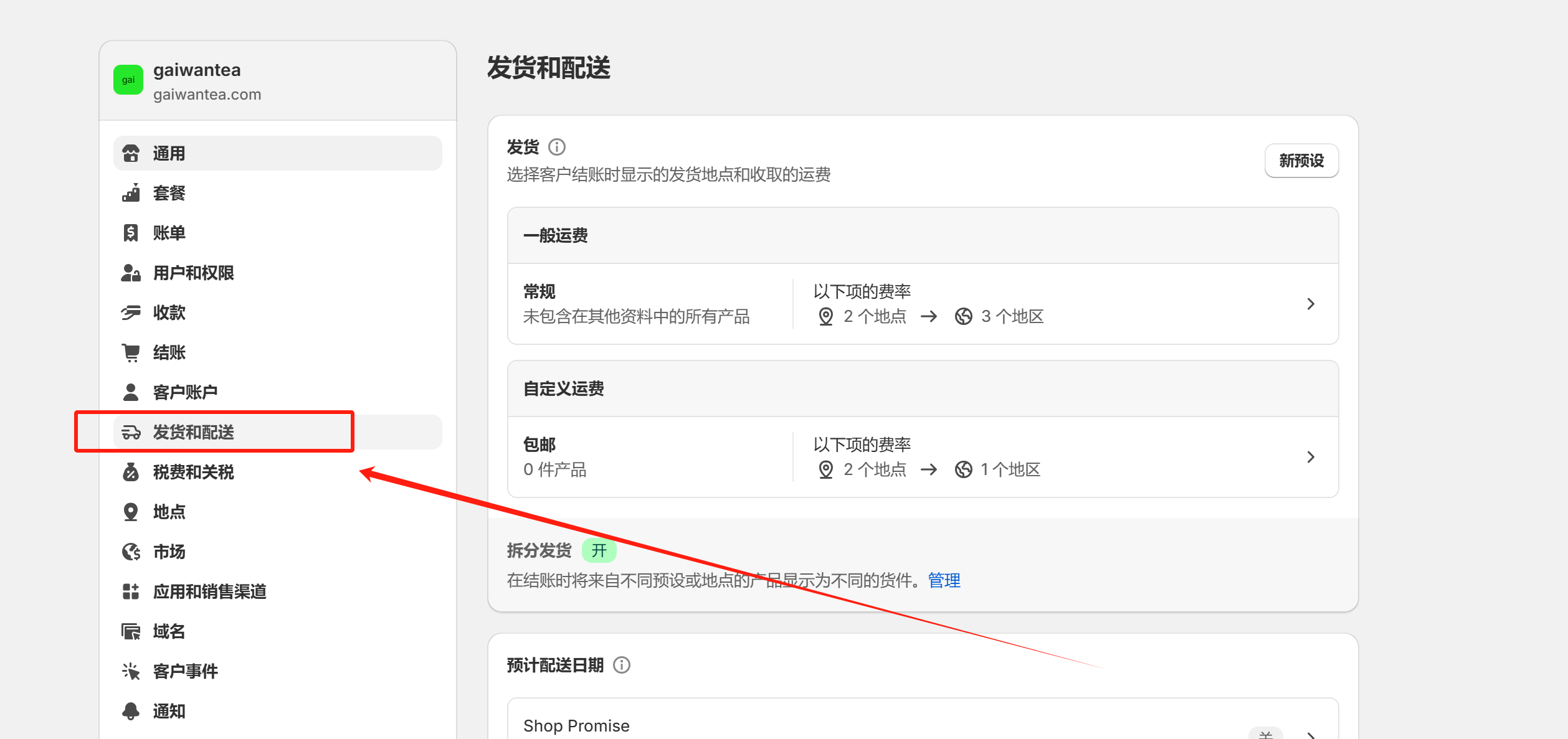
Task: Click the 管理 link under 拆分发货
Action: pyautogui.click(x=944, y=580)
